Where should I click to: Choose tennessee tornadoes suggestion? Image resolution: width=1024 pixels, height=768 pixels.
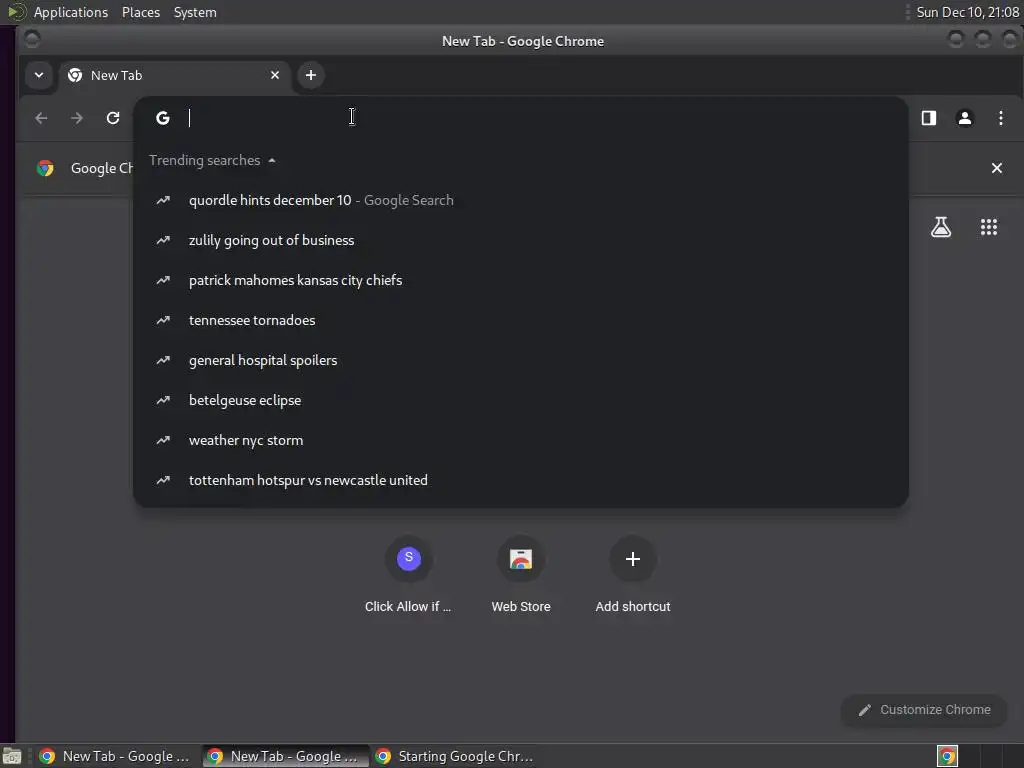coord(520,320)
